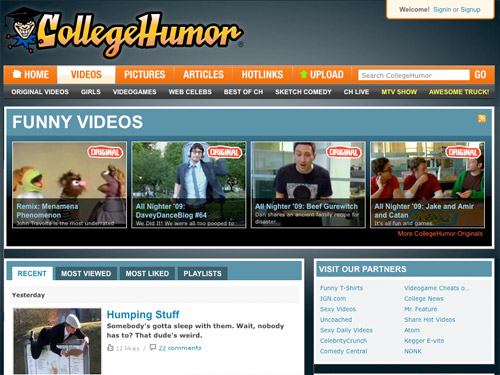Image resolution: width=500 pixels, height=375 pixels.
Task: Open SKETCH COMEDY submenu item
Action: pos(303,92)
